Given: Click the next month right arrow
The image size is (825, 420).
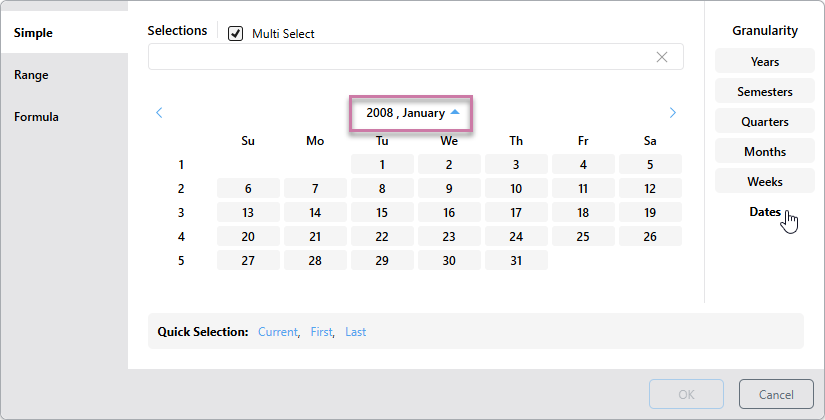Looking at the screenshot, I should pos(672,113).
